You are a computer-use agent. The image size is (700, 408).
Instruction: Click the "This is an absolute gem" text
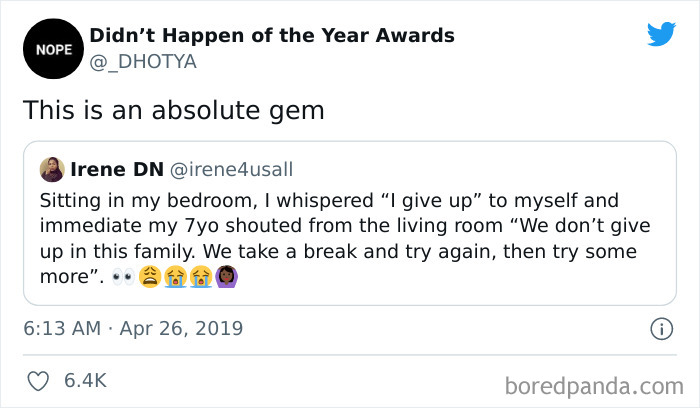point(174,110)
